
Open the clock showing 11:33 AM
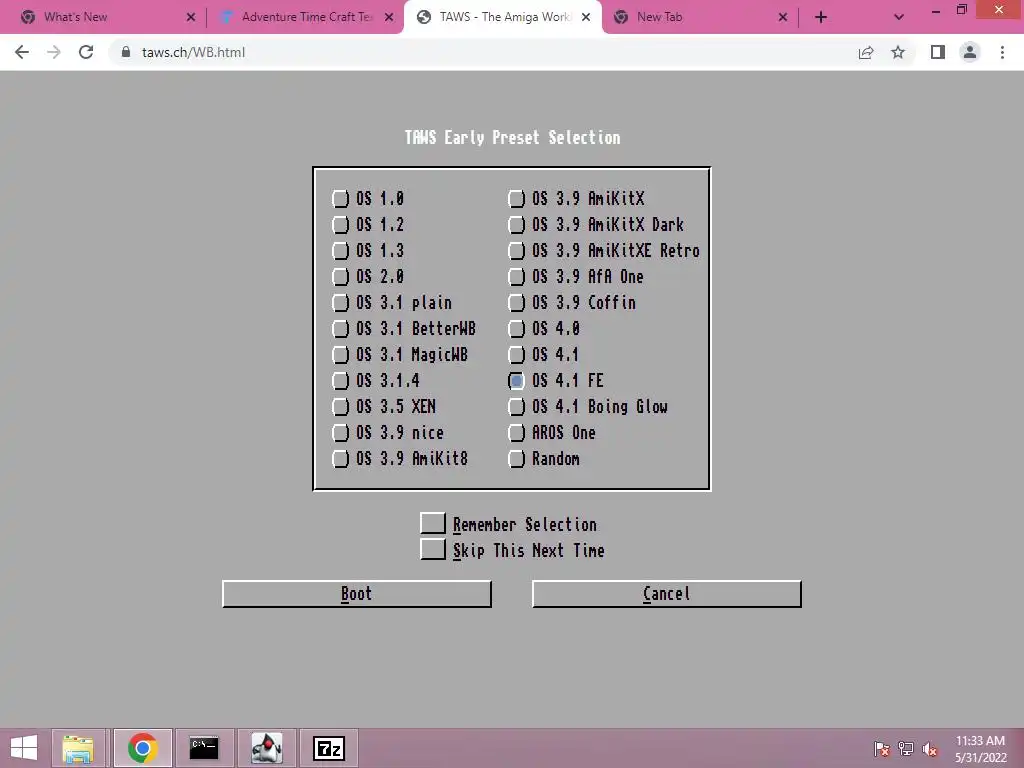click(x=980, y=748)
